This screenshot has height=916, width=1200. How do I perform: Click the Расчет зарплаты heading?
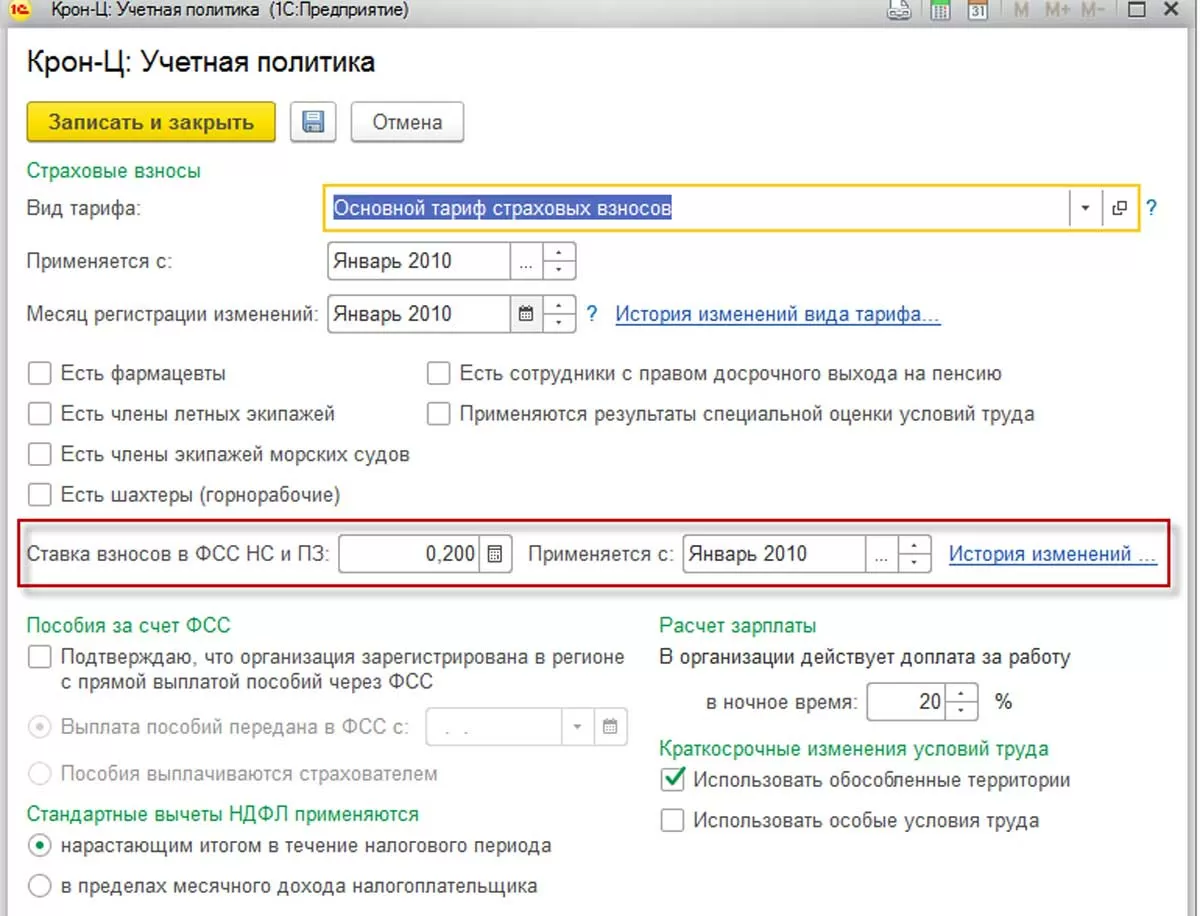738,626
